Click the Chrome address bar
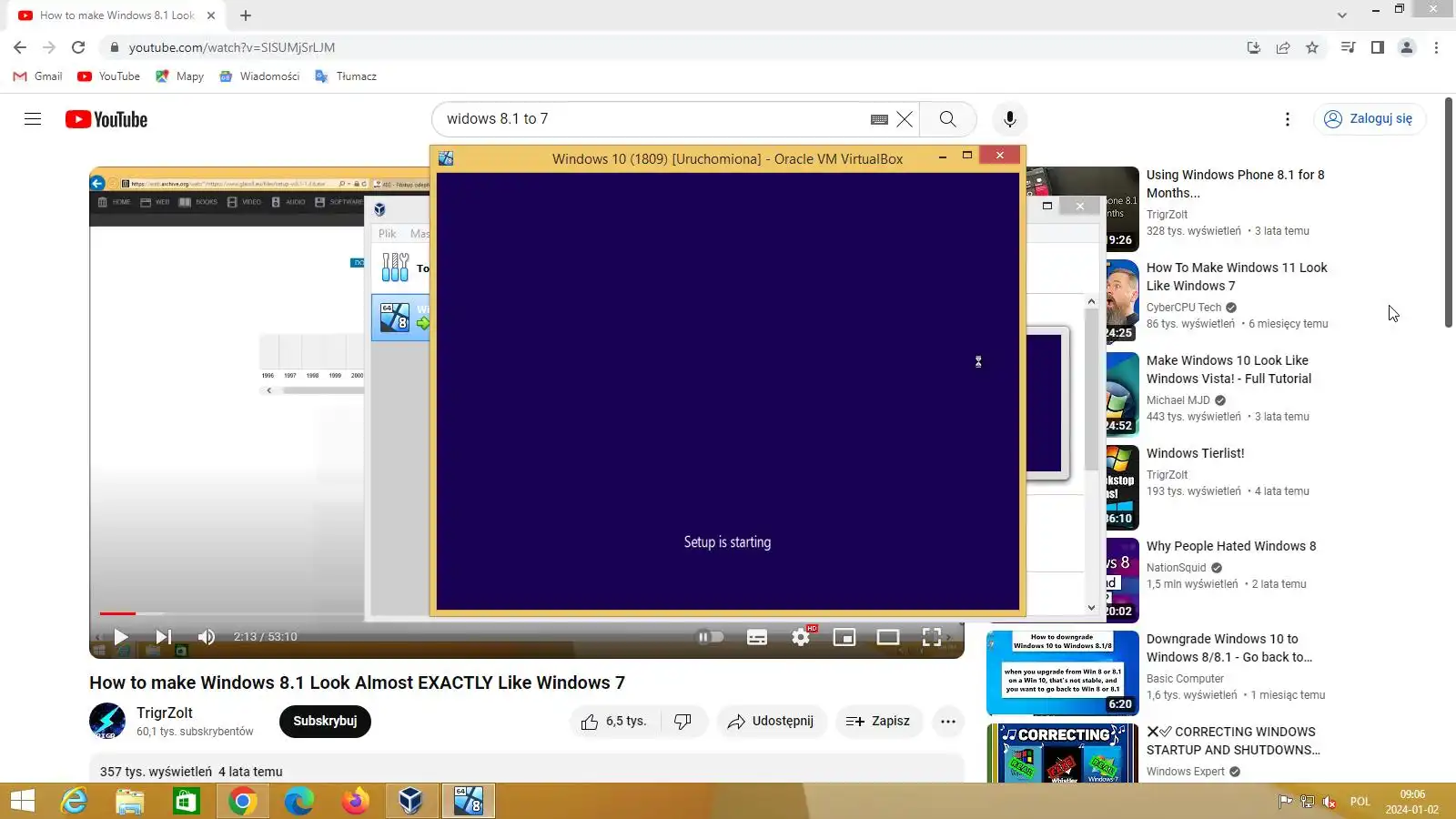Viewport: 1456px width, 819px height. pos(673,47)
